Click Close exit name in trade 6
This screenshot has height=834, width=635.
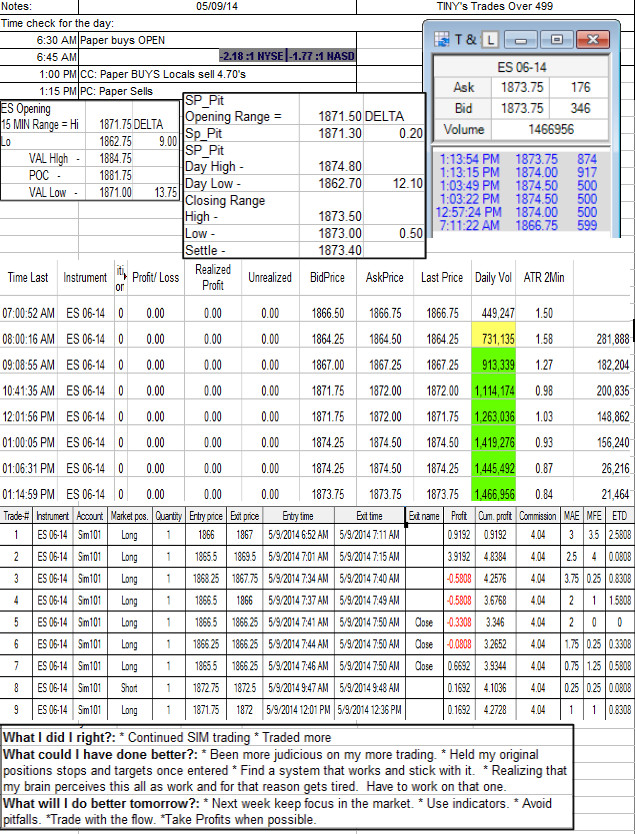(x=424, y=644)
